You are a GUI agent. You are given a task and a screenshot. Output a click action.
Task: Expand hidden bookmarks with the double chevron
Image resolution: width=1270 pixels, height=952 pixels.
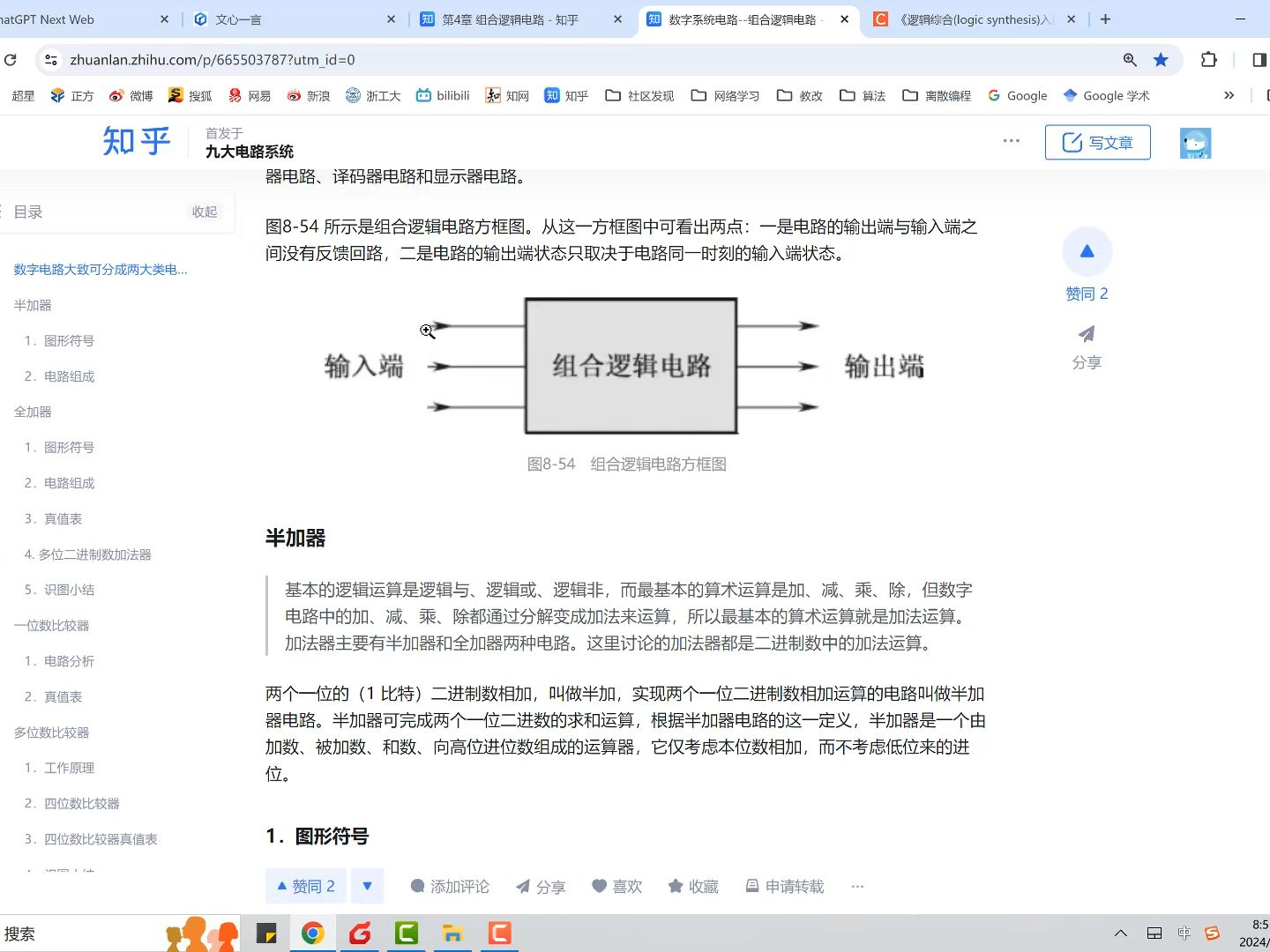[1229, 95]
